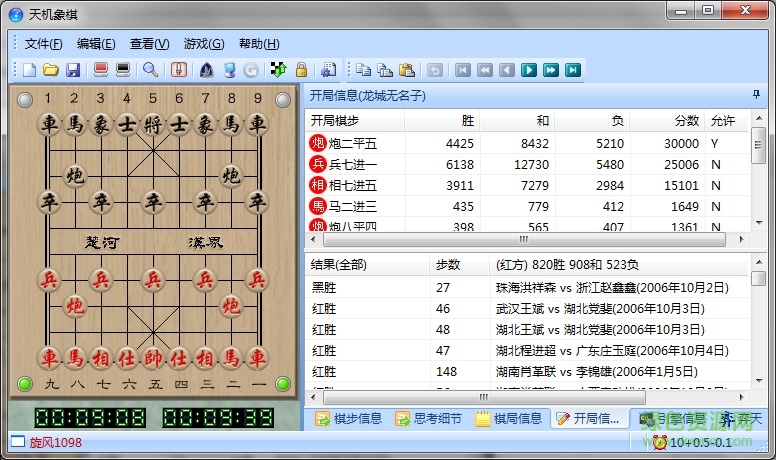The width and height of the screenshot is (776, 460).
Task: Select the 炮二平五 opening move row
Action: [527, 144]
